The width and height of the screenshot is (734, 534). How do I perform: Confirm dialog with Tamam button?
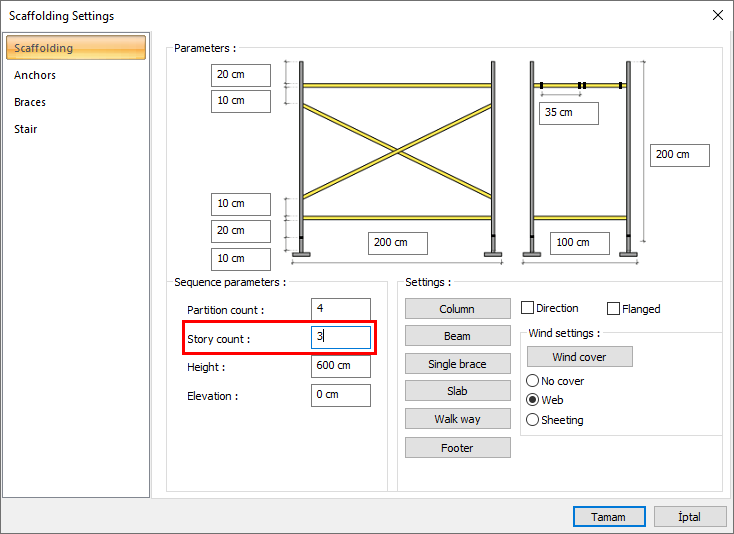tap(608, 517)
